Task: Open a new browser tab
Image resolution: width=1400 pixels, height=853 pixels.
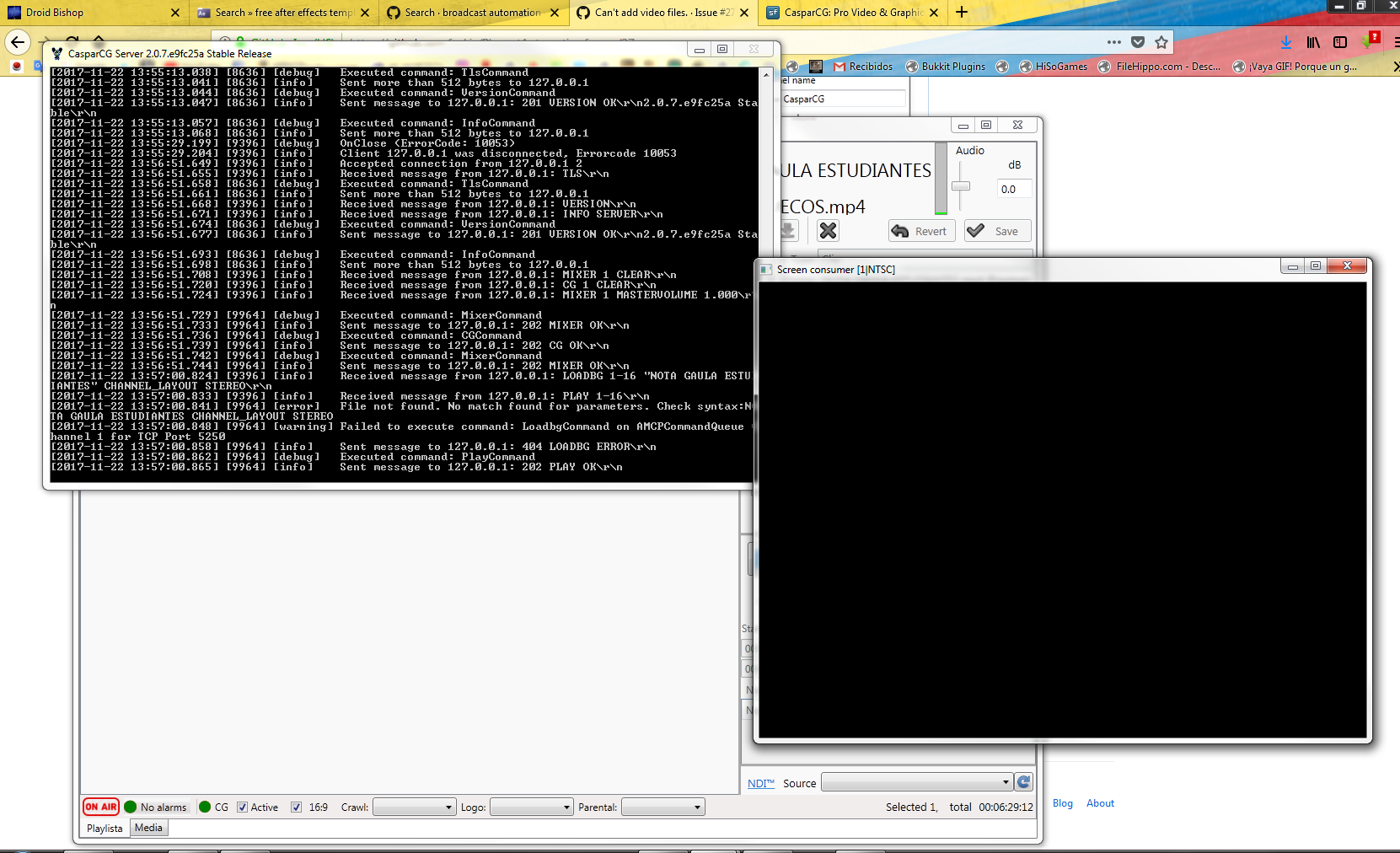Action: pyautogui.click(x=962, y=12)
